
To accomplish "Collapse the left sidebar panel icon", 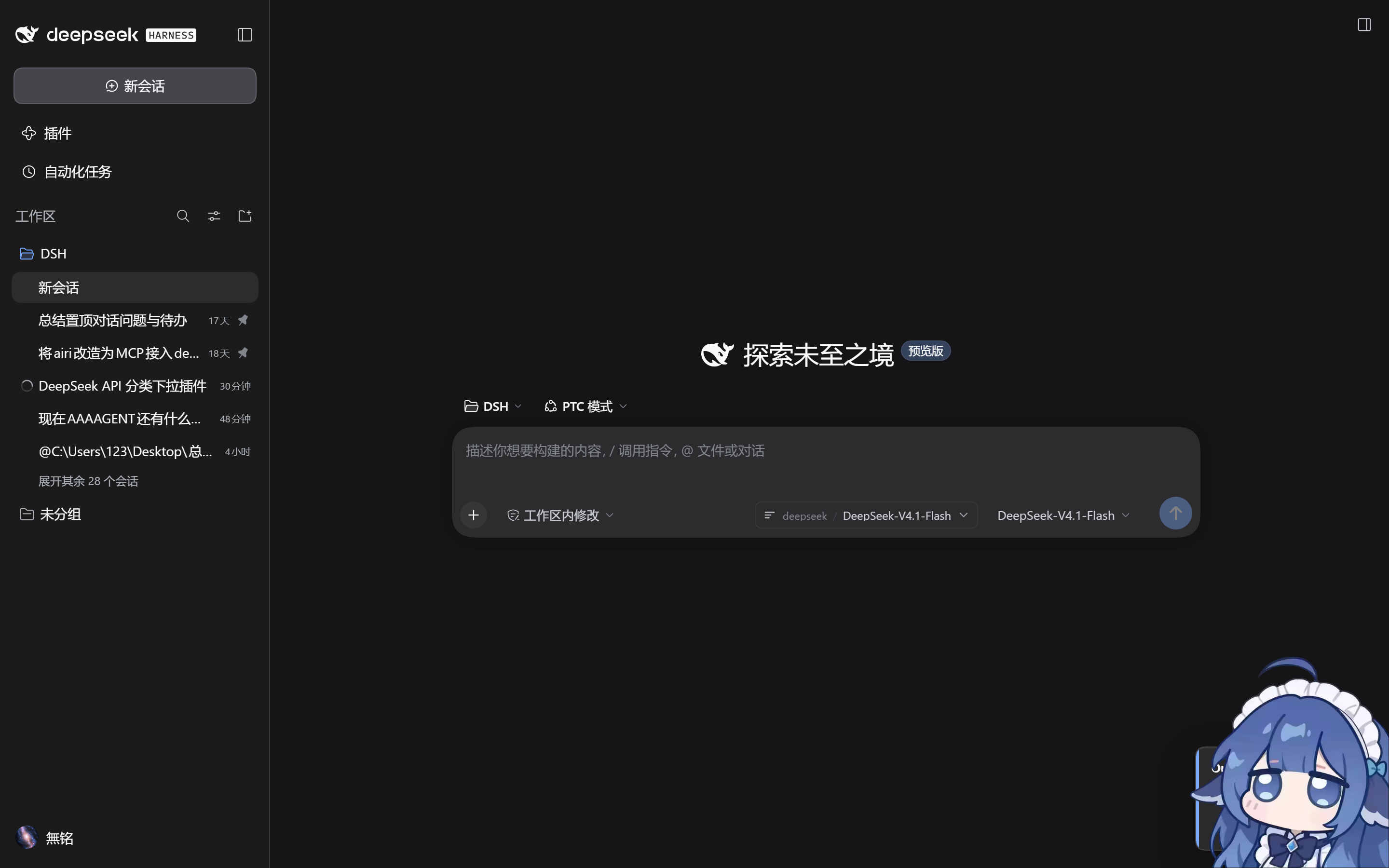I will (245, 35).
